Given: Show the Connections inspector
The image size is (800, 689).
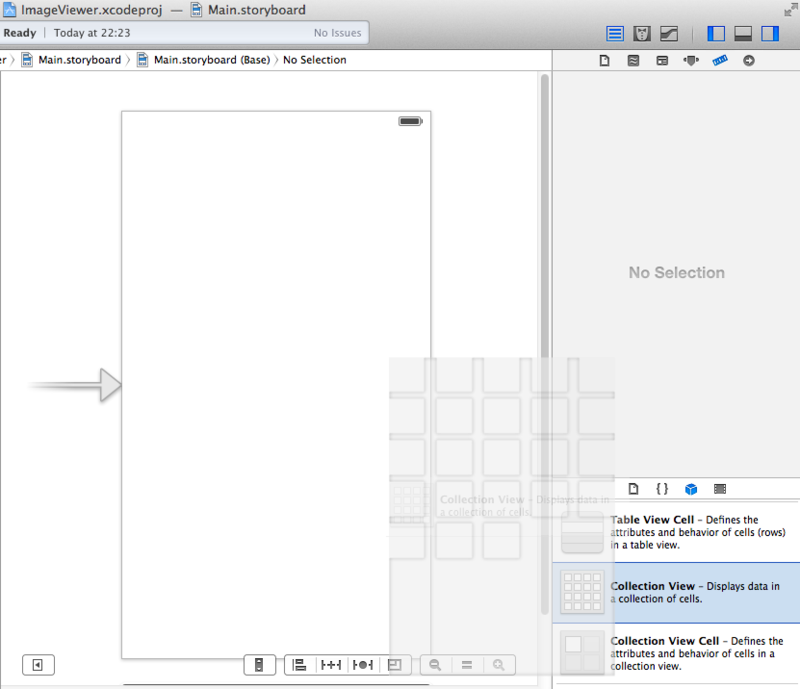Looking at the screenshot, I should click(x=748, y=61).
